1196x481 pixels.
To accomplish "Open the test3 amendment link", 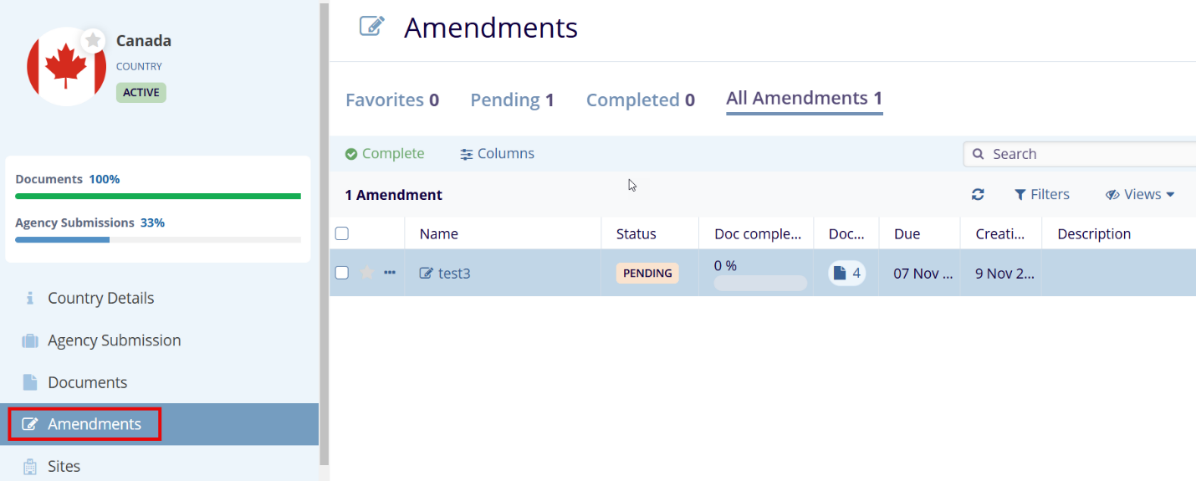I will (453, 273).
